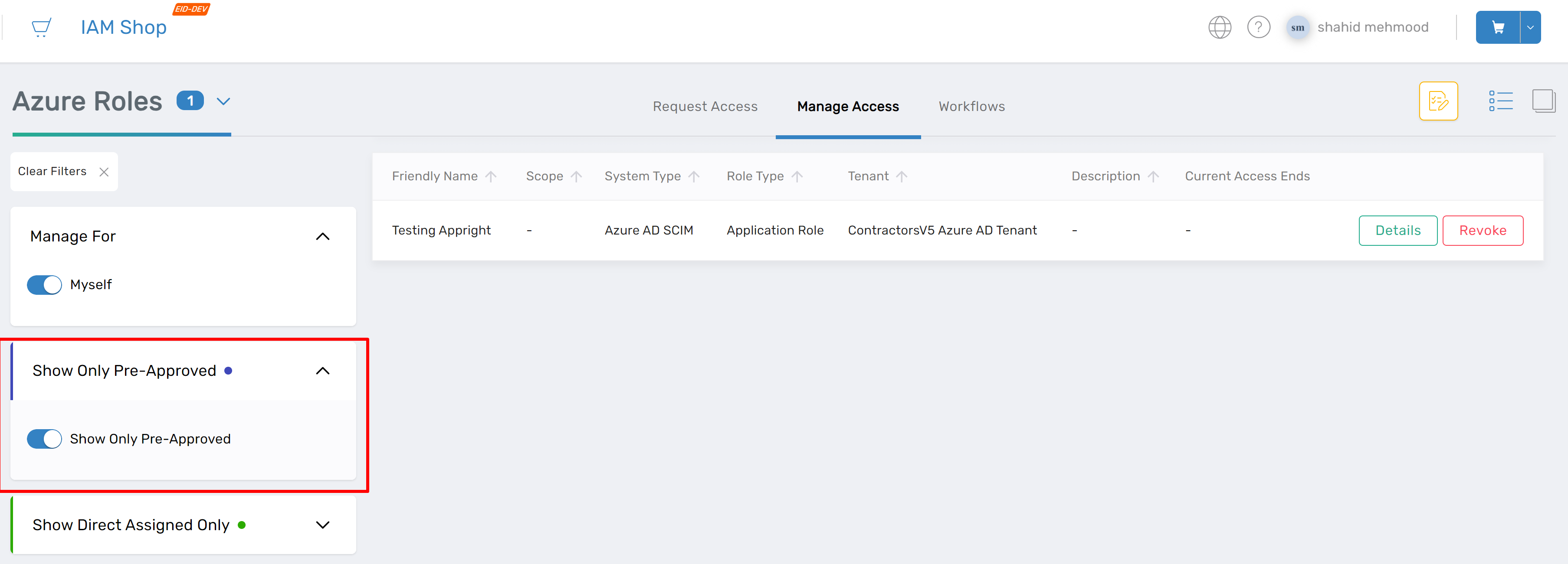Switch to the Request Access tab
1568x564 pixels.
click(x=705, y=106)
